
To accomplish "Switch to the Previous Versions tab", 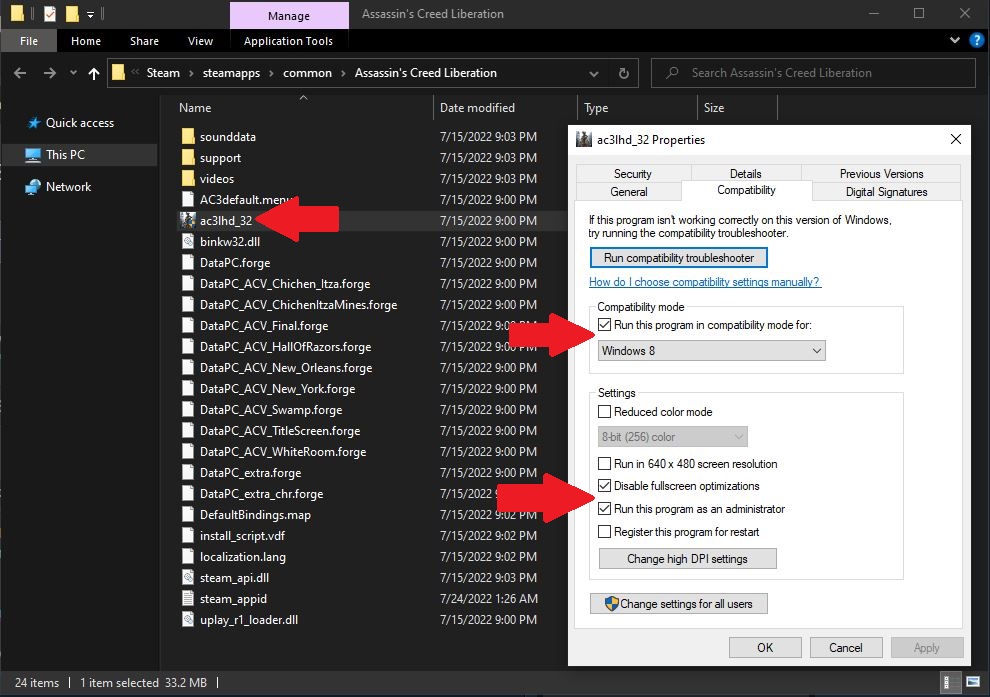I will click(881, 174).
